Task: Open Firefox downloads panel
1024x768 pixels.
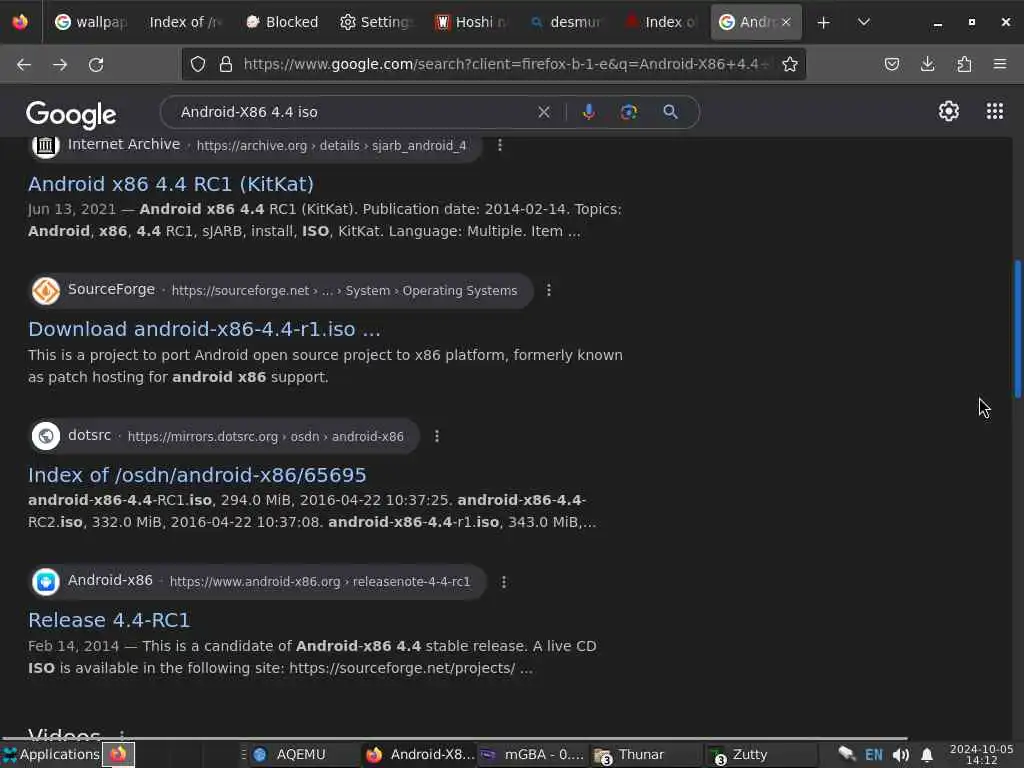Action: point(927,64)
